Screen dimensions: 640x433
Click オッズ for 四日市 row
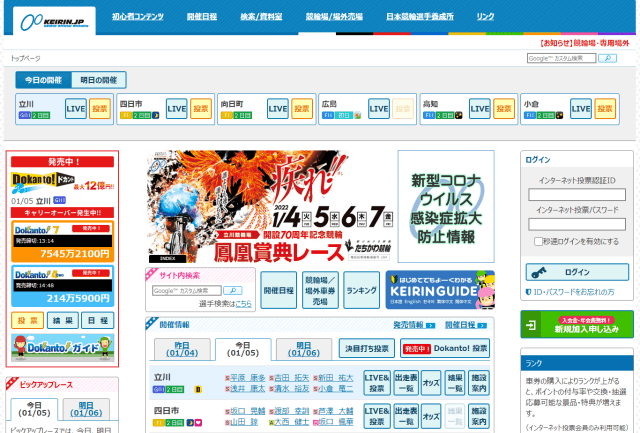click(431, 416)
